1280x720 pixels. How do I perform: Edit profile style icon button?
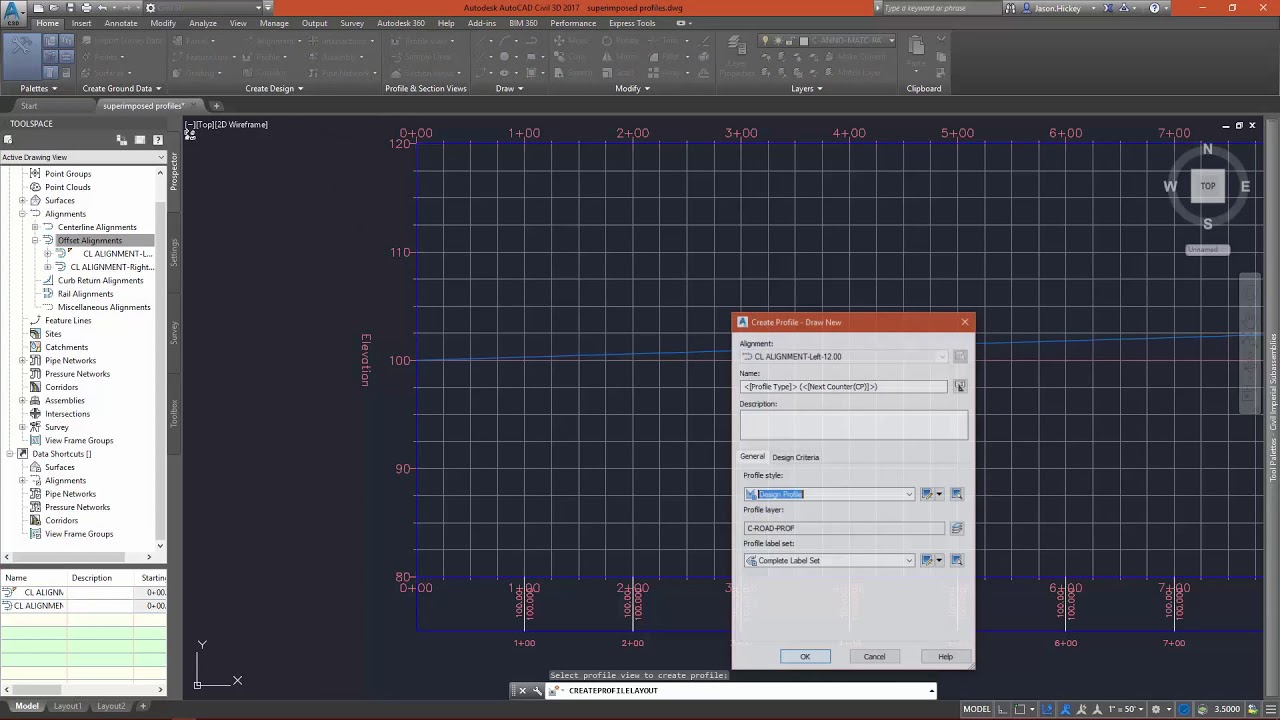click(x=927, y=494)
